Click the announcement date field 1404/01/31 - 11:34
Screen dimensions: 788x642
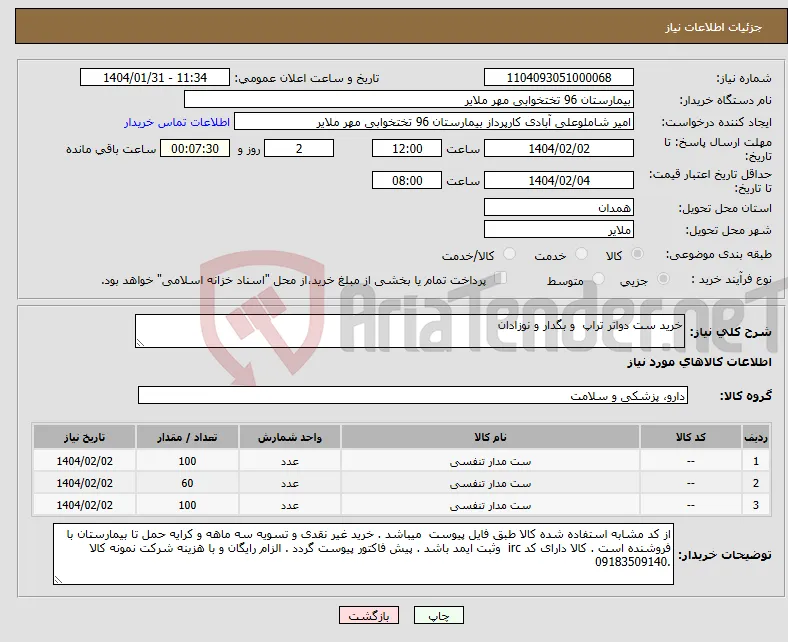tap(155, 77)
